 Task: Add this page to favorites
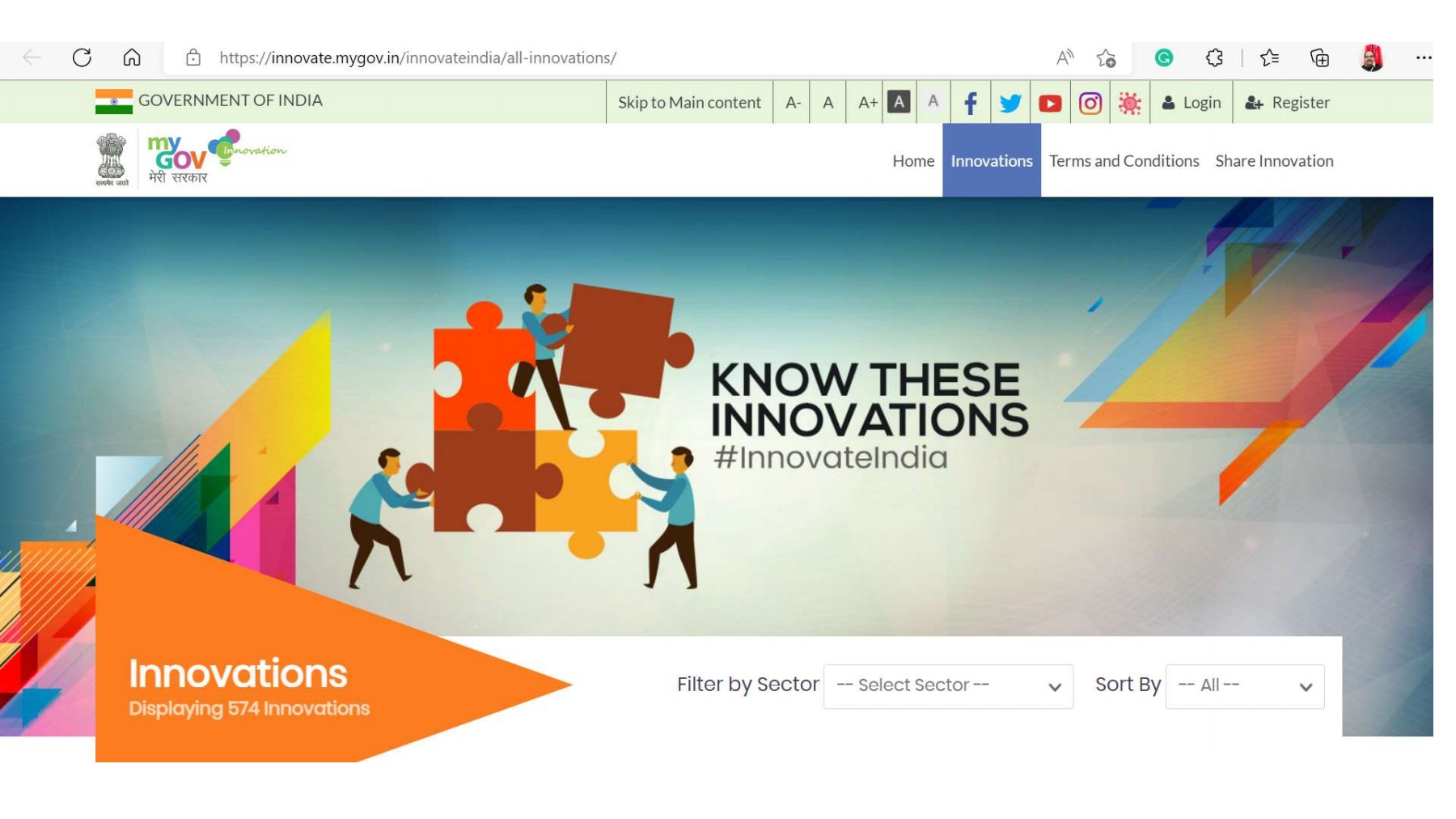tap(1106, 57)
